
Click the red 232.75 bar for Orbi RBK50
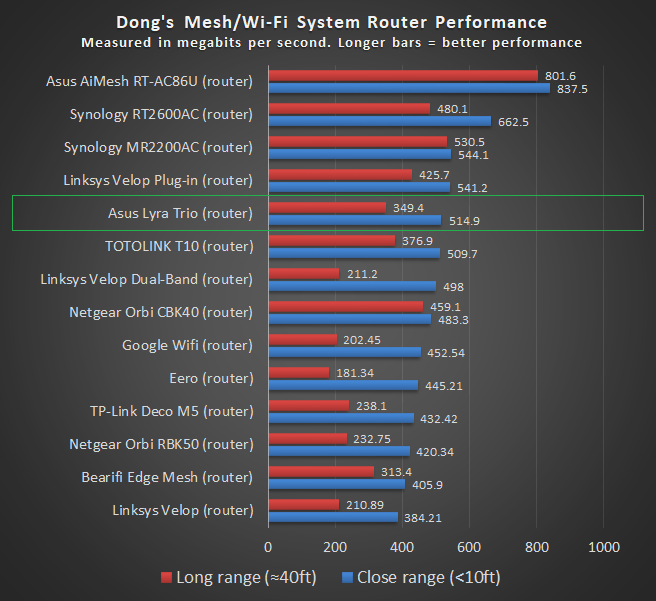coord(308,439)
